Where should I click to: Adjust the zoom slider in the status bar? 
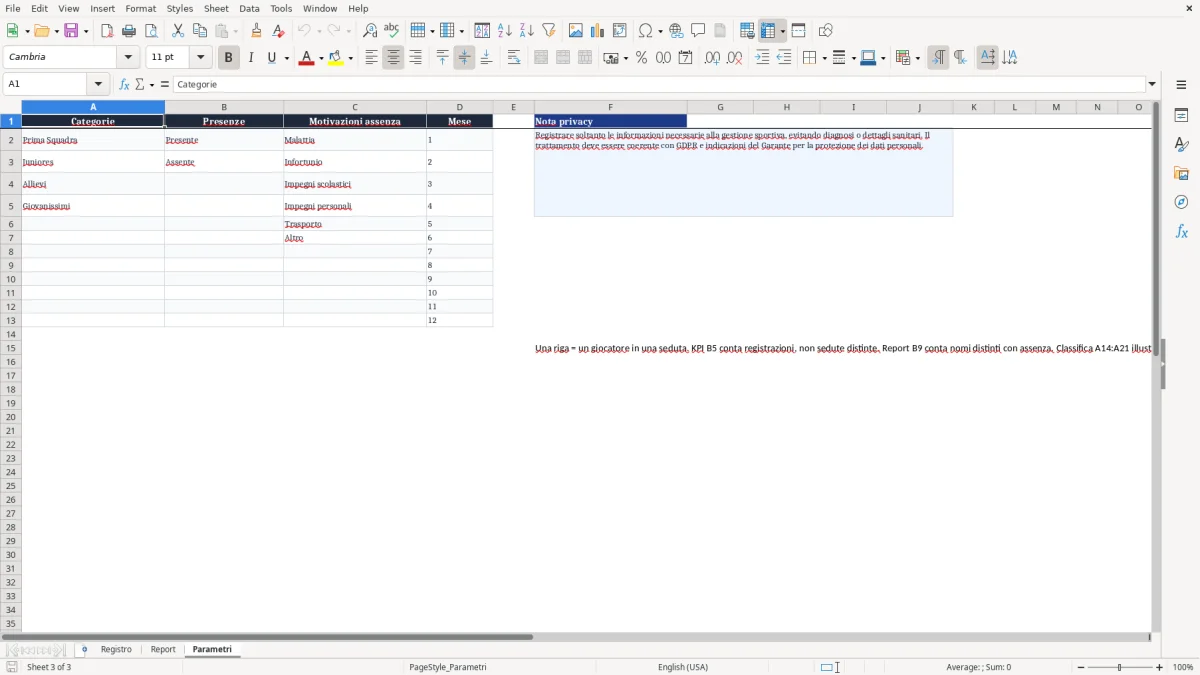point(1120,667)
